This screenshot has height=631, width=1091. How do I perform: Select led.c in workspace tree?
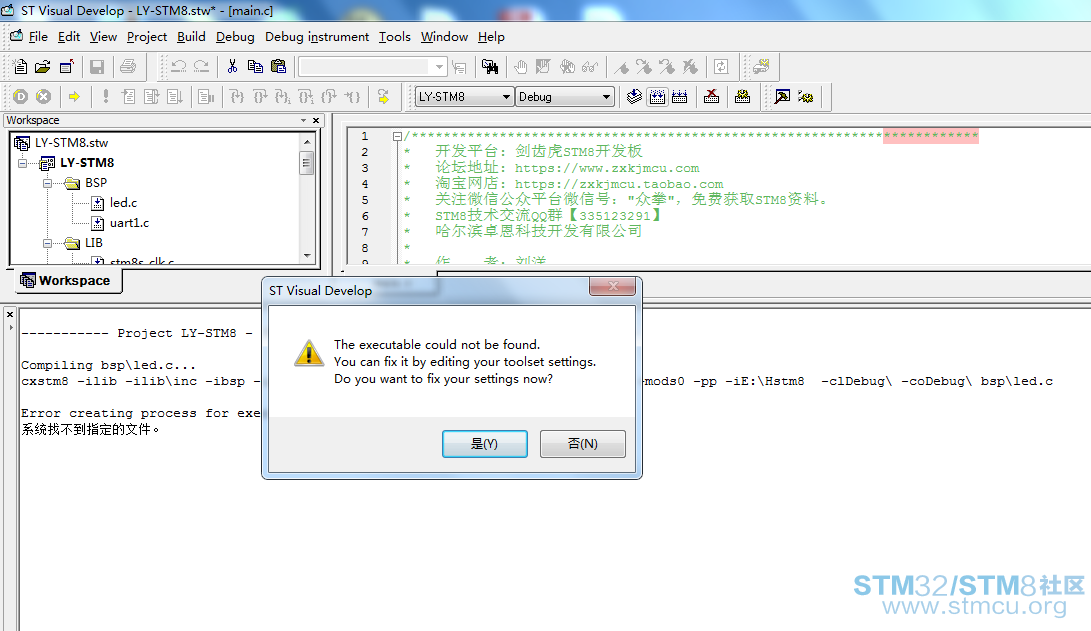point(123,203)
